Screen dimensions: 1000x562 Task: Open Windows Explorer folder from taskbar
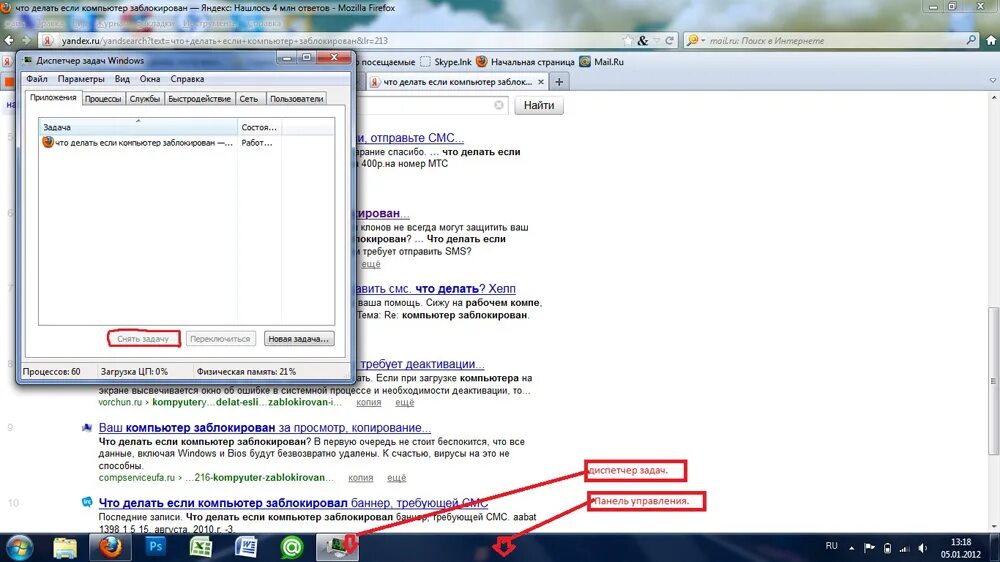point(65,547)
